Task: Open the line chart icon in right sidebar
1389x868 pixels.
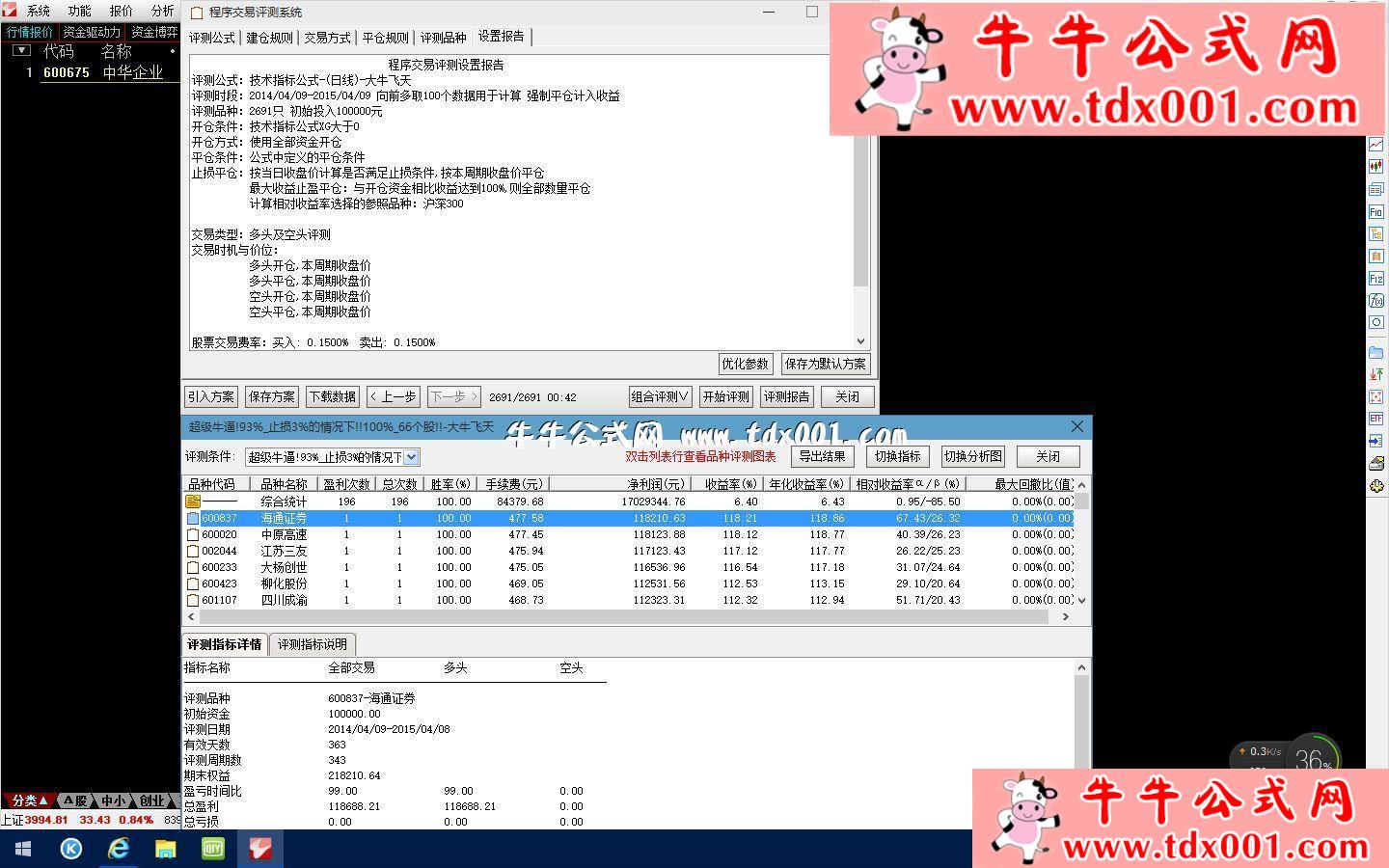Action: [x=1375, y=145]
